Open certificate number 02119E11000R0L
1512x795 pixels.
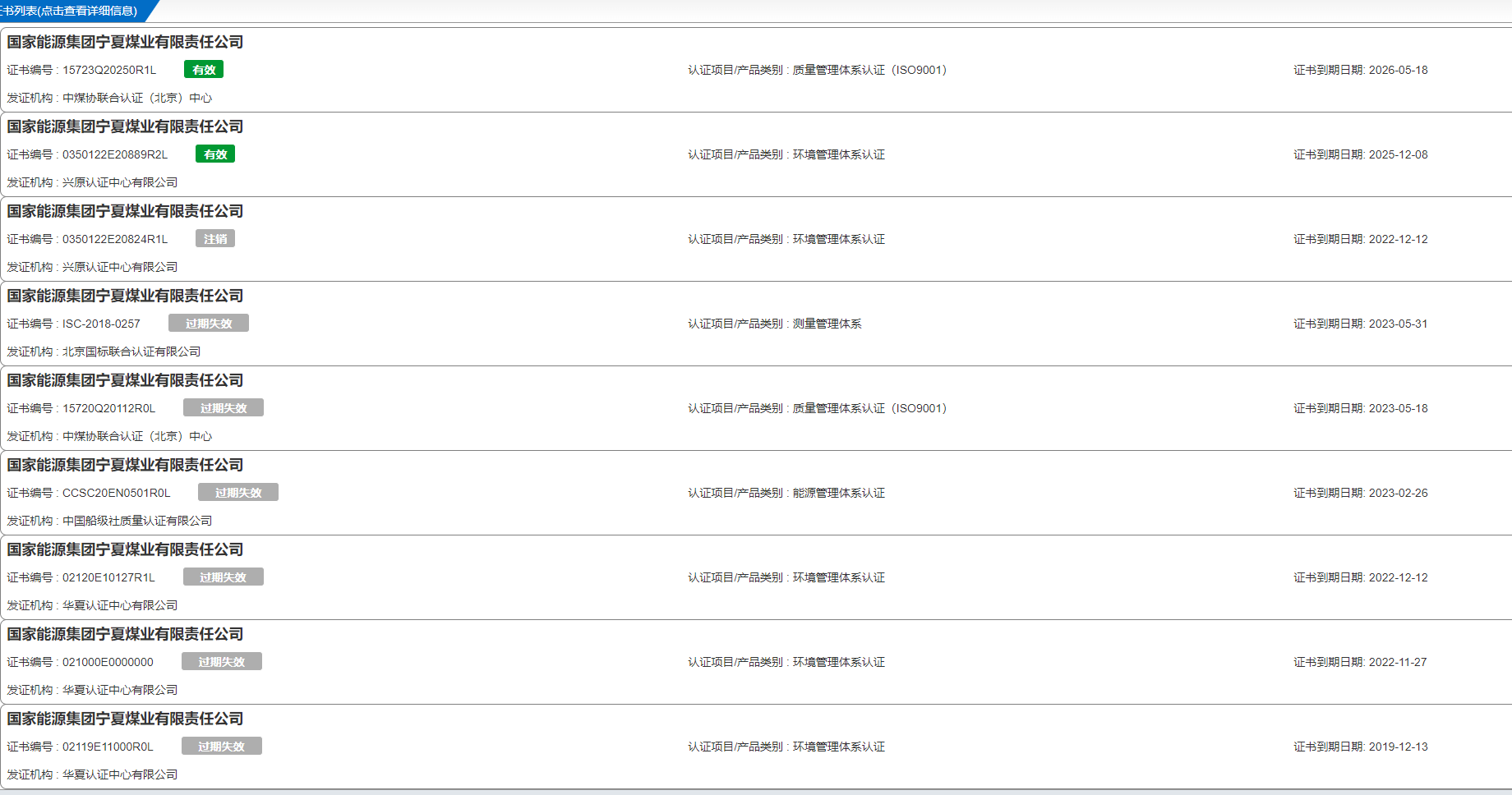(108, 747)
